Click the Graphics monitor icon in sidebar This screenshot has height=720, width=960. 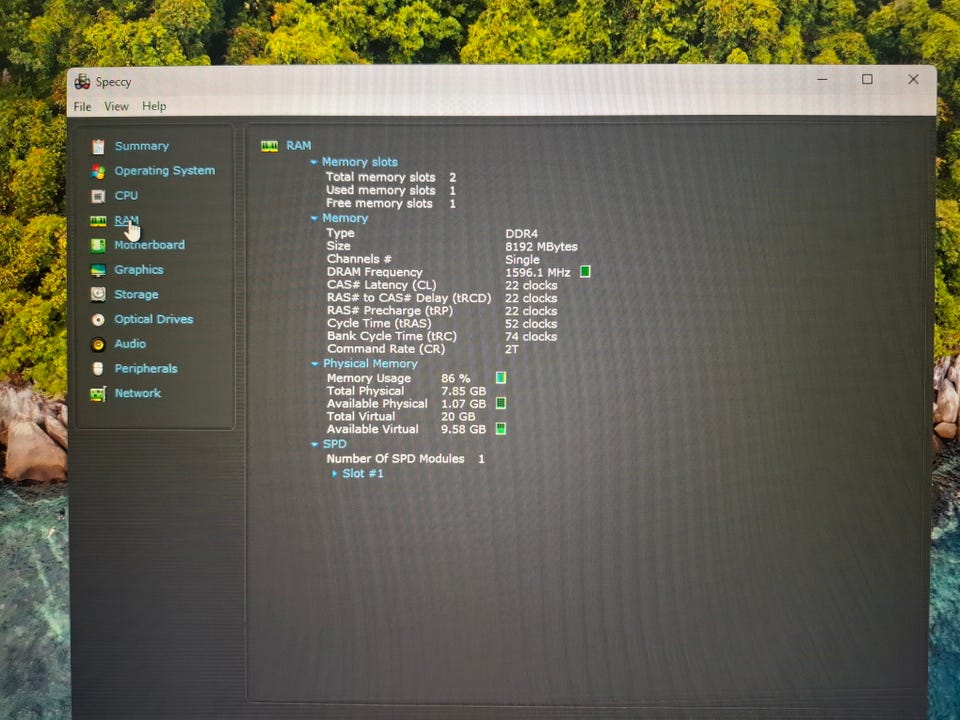coord(98,270)
